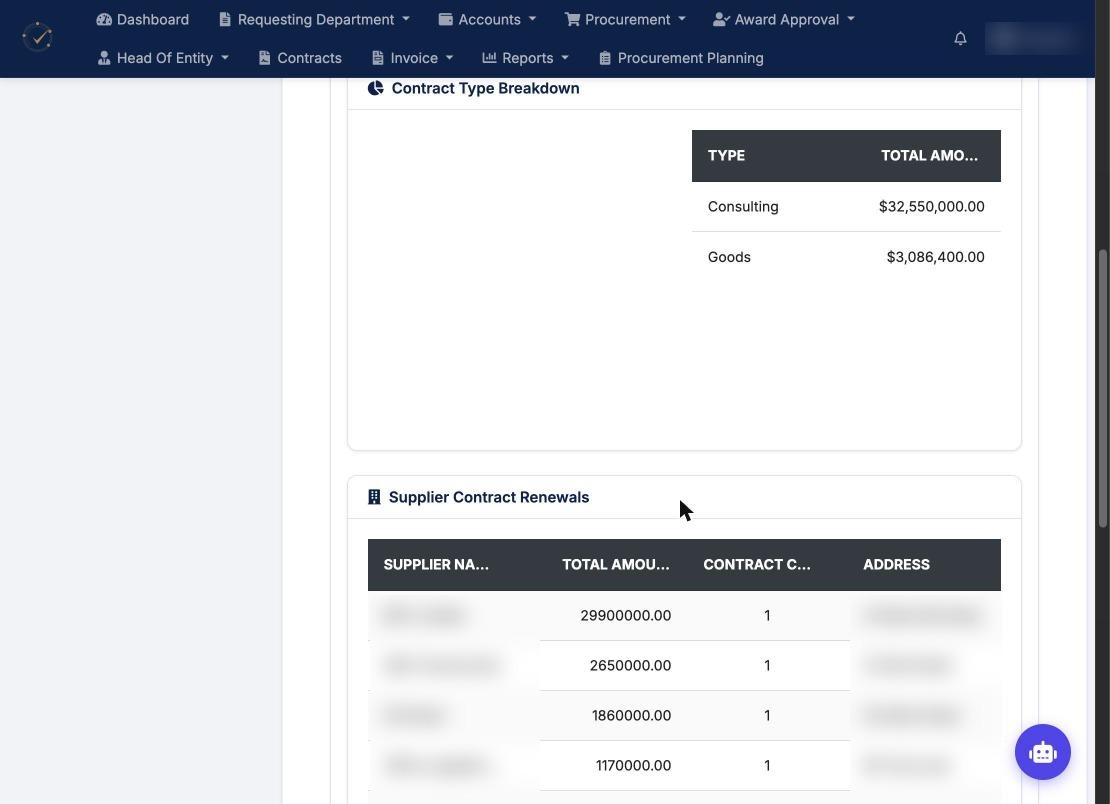Click the Head Of Entity person icon

(x=104, y=58)
